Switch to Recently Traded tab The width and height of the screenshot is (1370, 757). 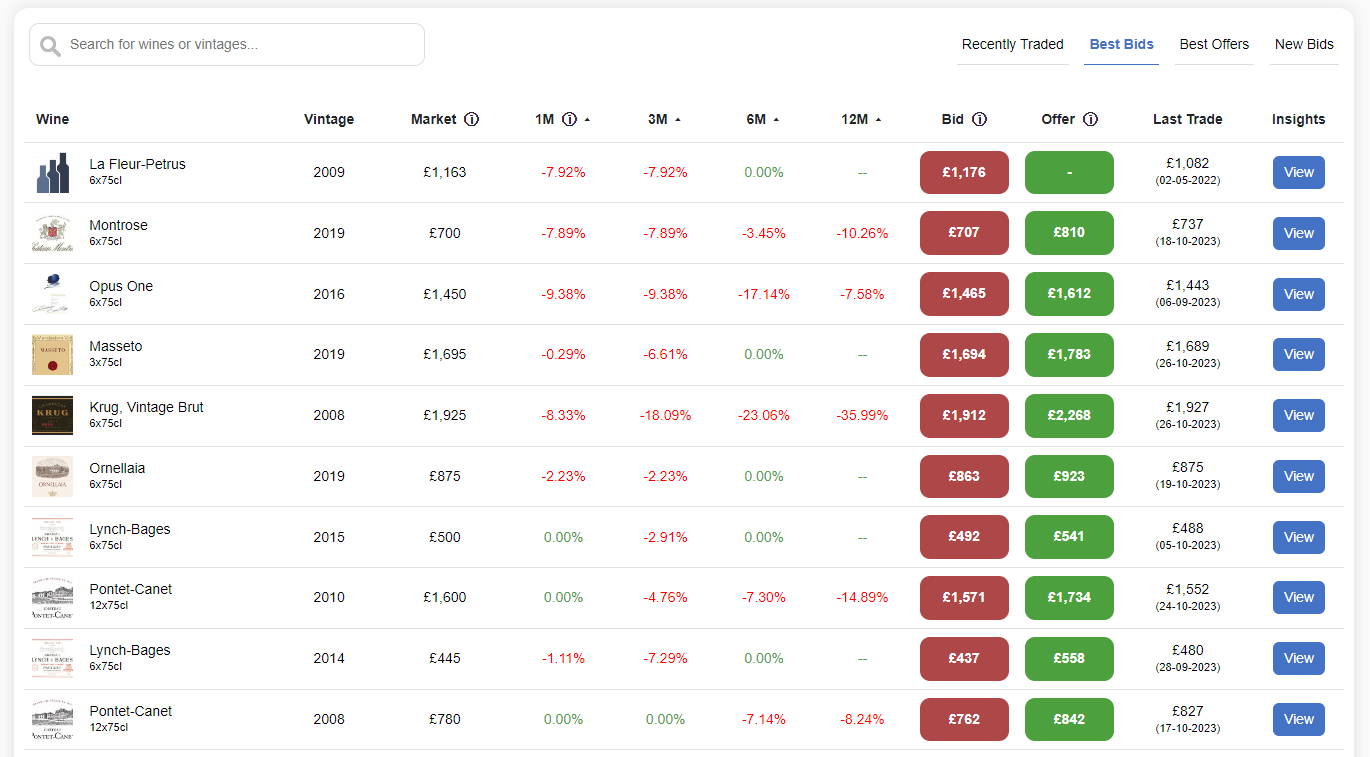point(1013,44)
